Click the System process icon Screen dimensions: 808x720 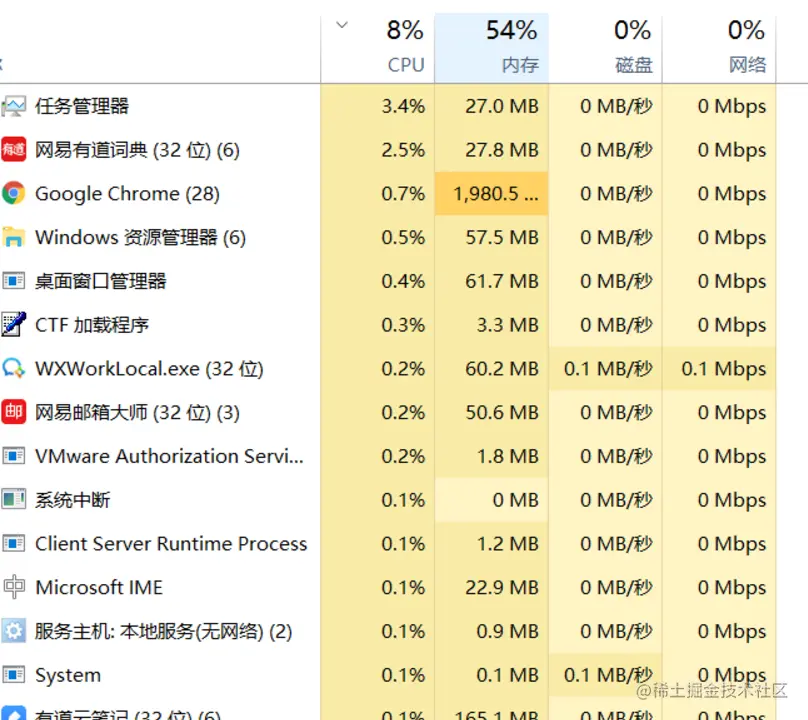(13, 675)
